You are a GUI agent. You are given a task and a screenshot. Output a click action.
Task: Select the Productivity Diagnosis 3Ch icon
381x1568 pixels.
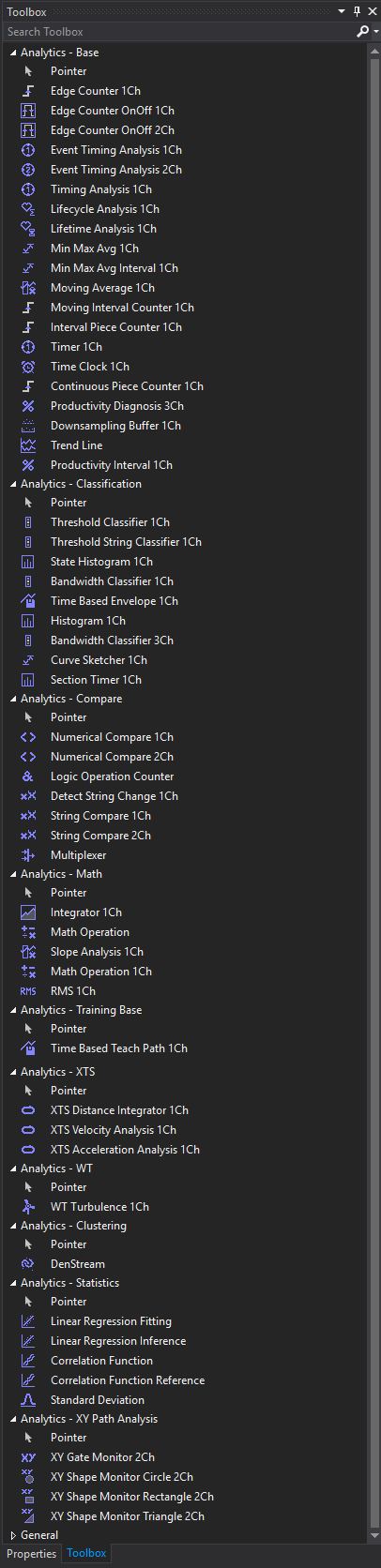coord(28,406)
